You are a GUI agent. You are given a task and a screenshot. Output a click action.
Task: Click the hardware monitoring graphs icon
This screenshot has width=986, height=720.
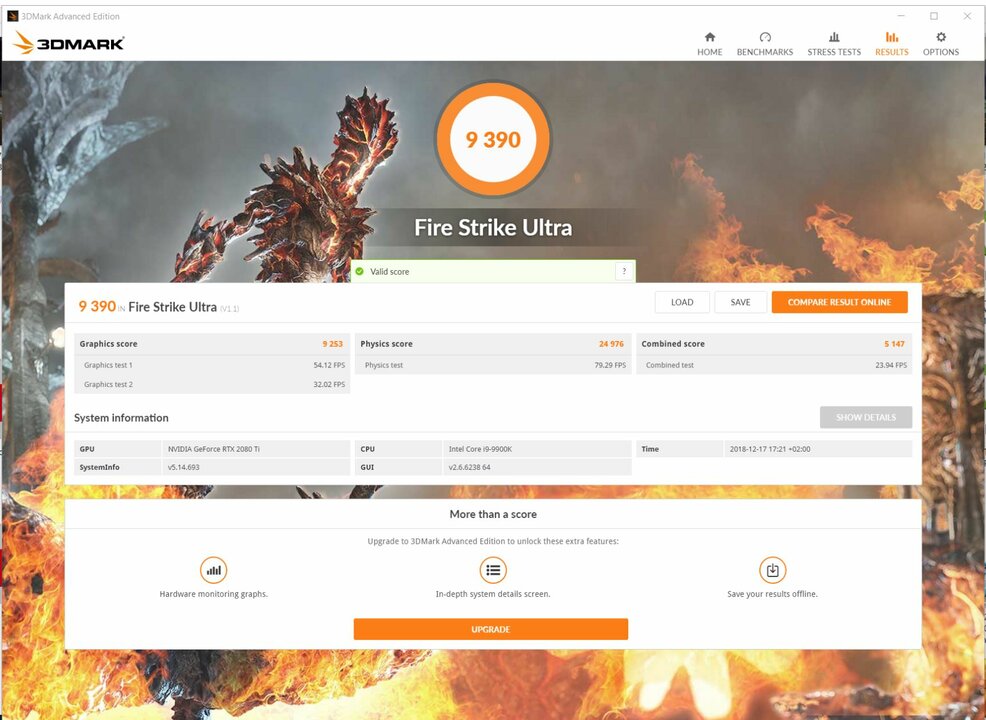[214, 570]
